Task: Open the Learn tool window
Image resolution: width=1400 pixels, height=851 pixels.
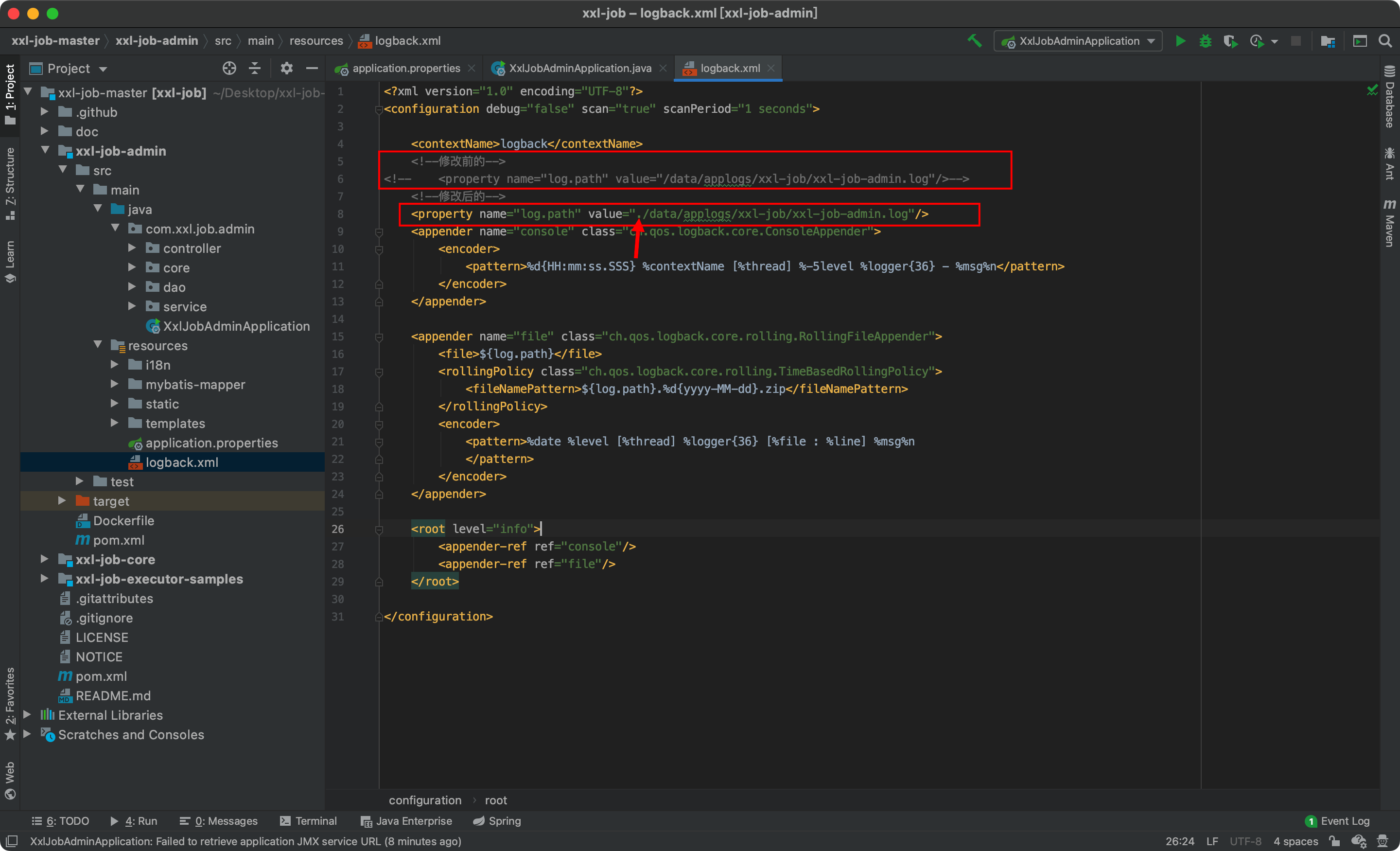Action: 10,261
